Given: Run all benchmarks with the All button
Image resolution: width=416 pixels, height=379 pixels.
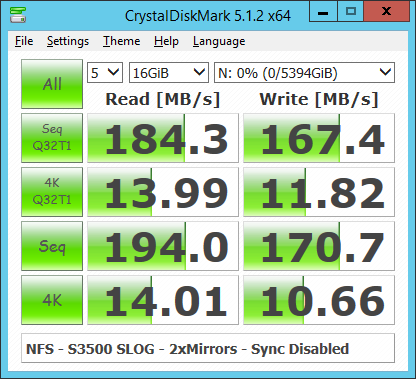Looking at the screenshot, I should click(x=52, y=84).
